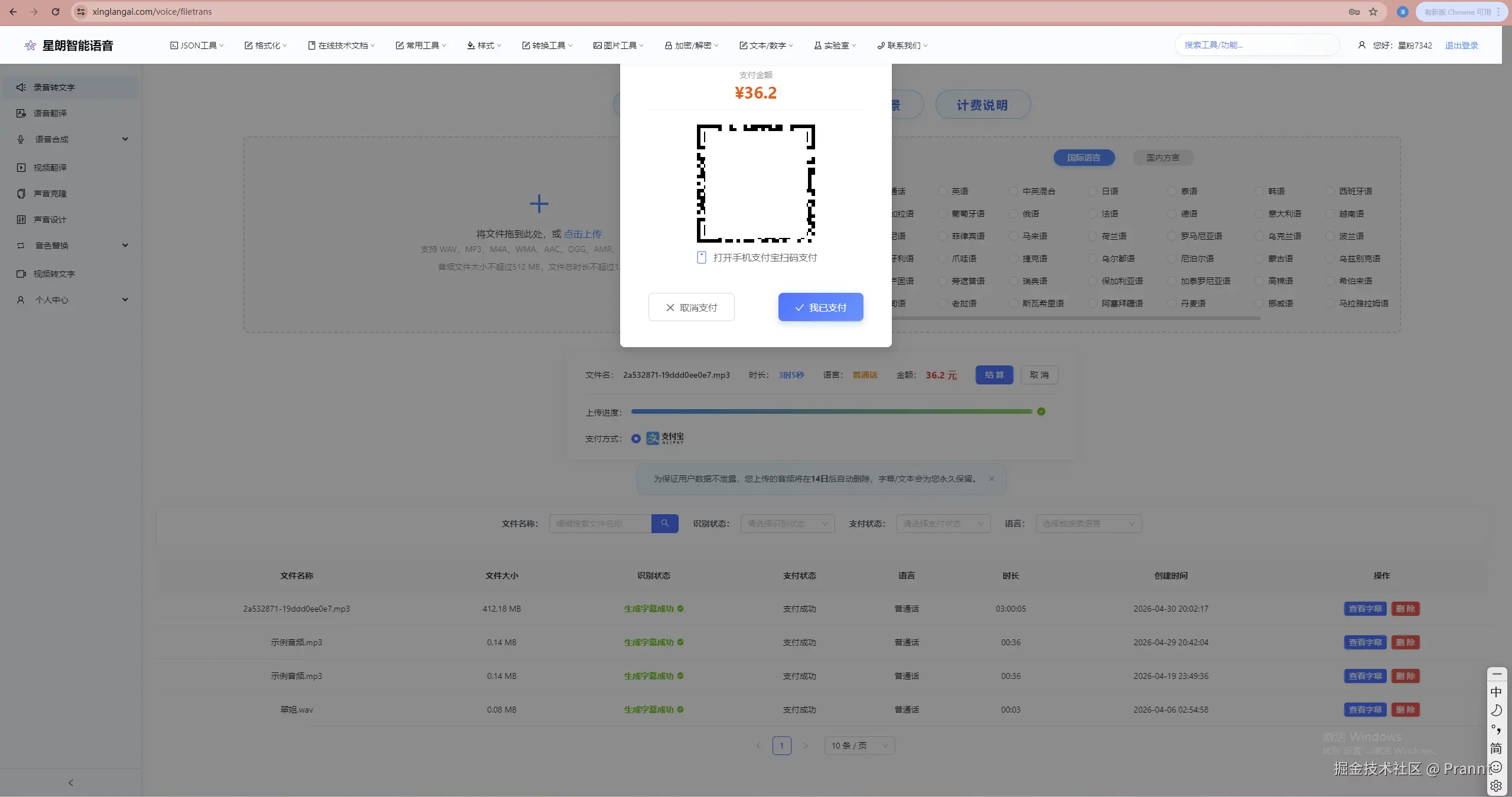Open the 格式化 menu in the top navigation
The image size is (1512, 797).
(x=266, y=45)
